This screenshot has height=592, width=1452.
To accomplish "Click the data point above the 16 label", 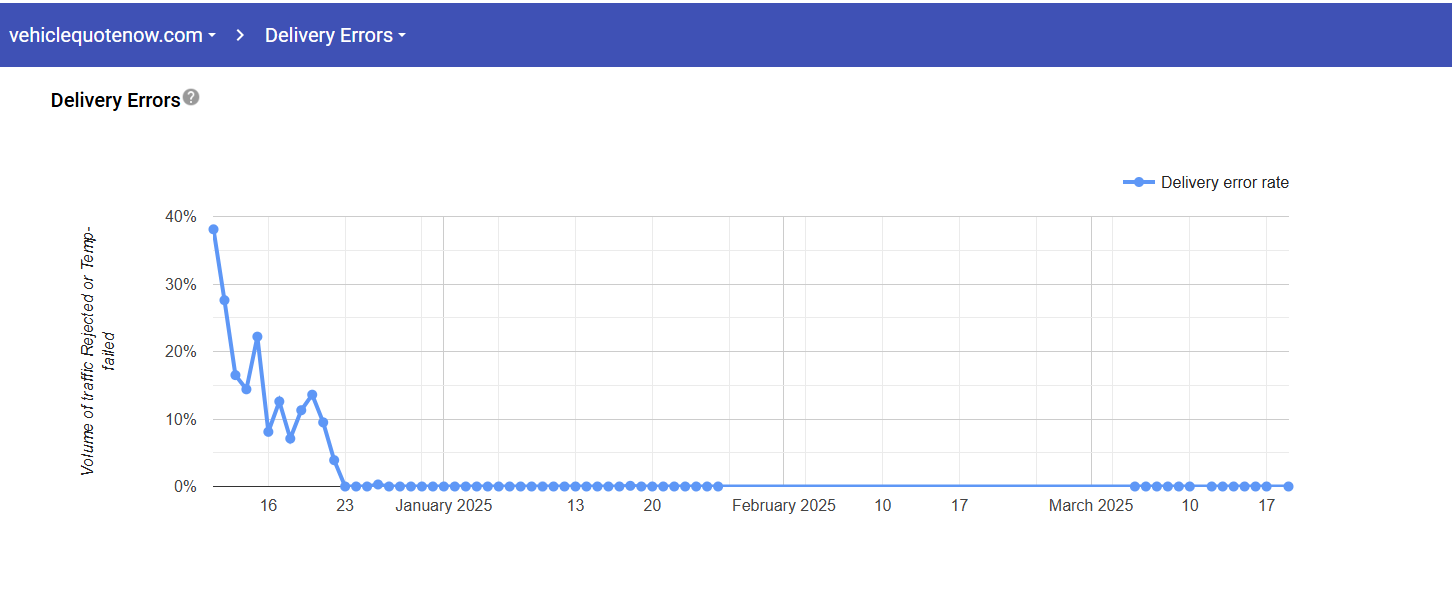I will tap(268, 432).
